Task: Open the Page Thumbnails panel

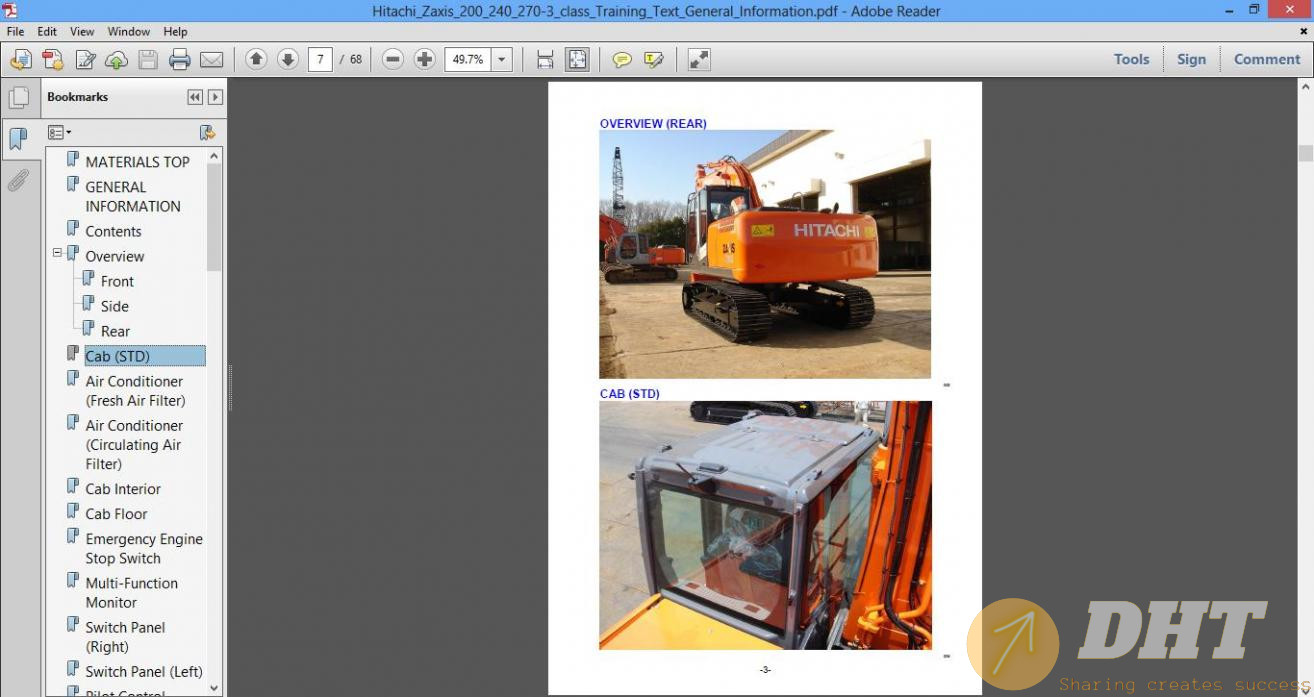Action: pyautogui.click(x=18, y=98)
